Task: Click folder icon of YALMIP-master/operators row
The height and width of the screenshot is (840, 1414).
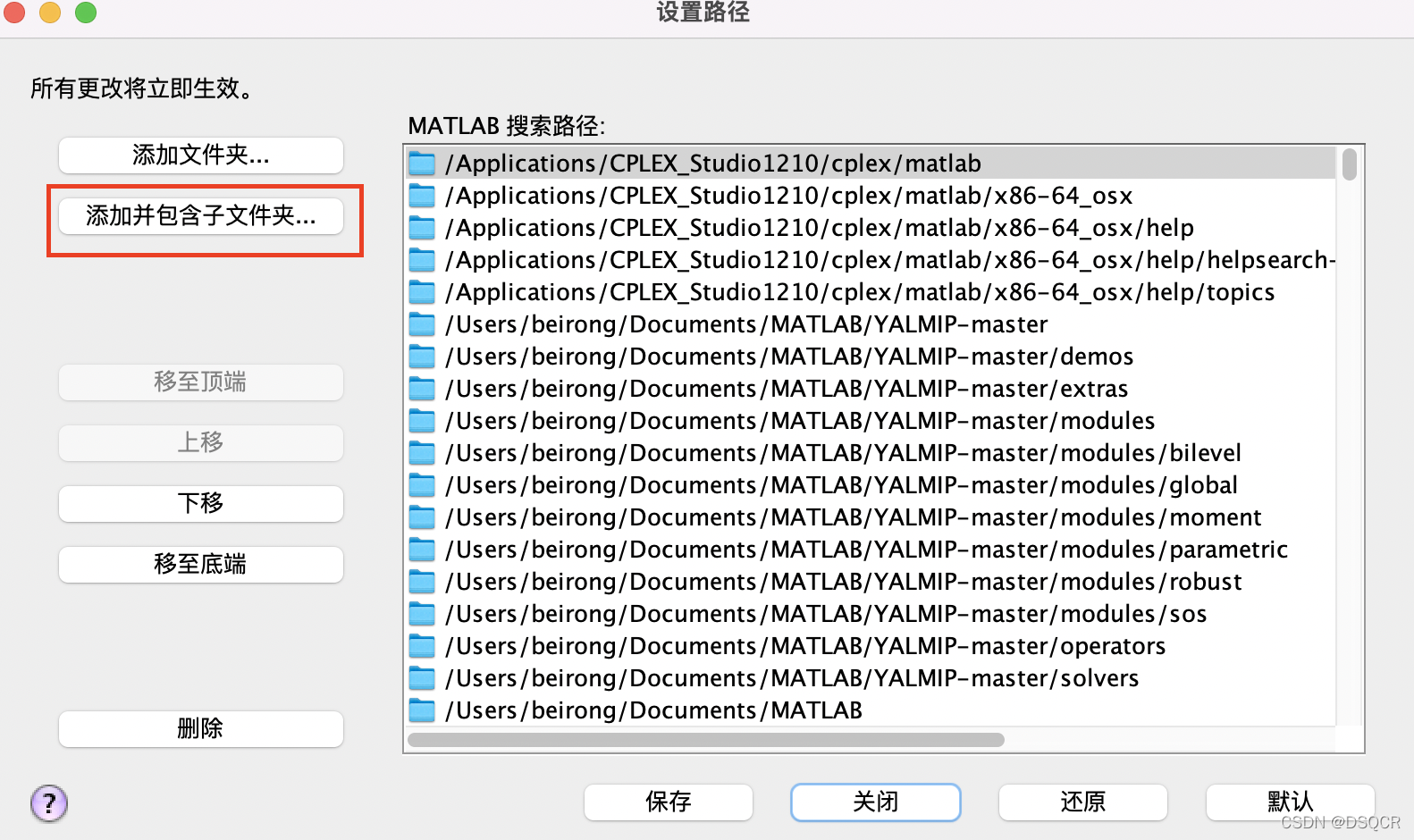Action: click(x=422, y=646)
